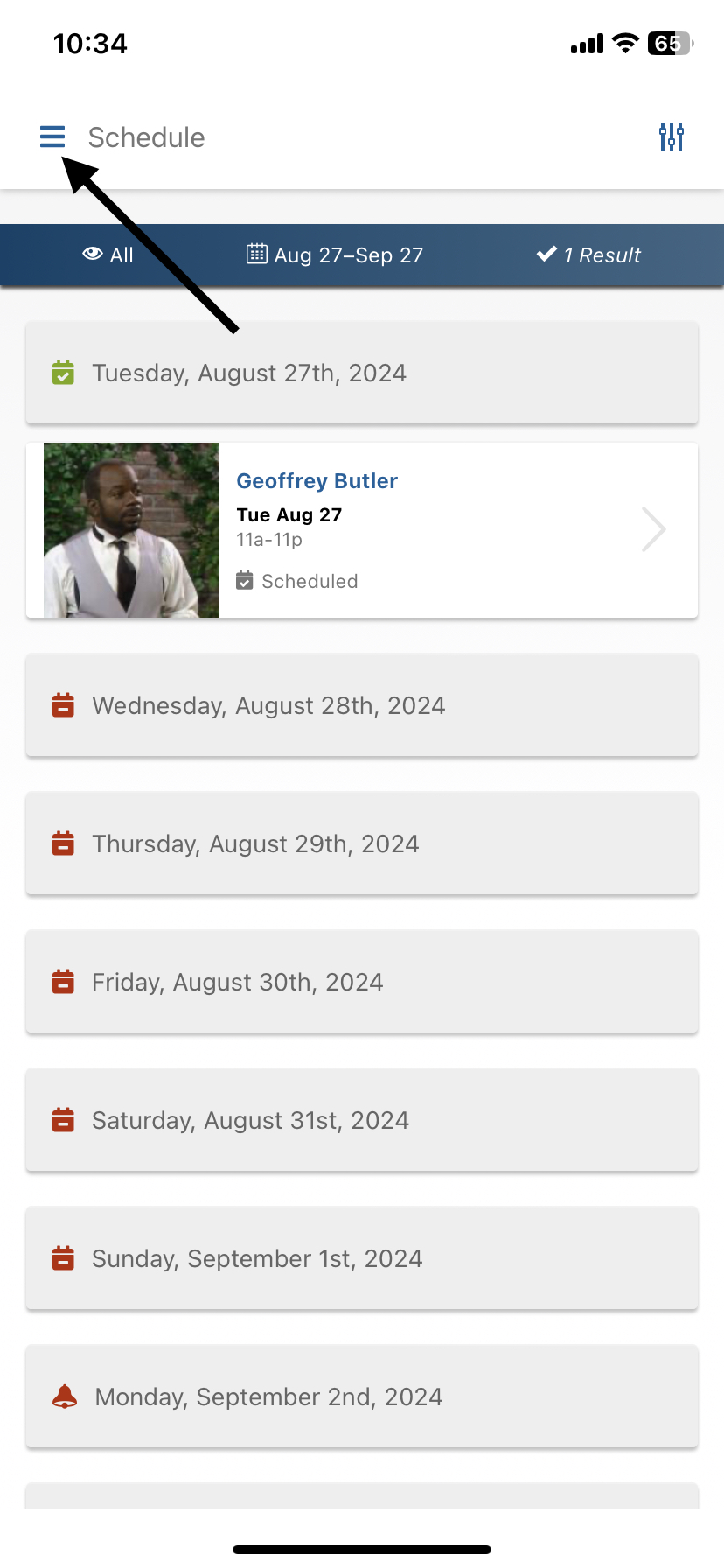Tap the Thursday, August 29th, 2024 row
724x1568 pixels.
pyautogui.click(x=362, y=843)
